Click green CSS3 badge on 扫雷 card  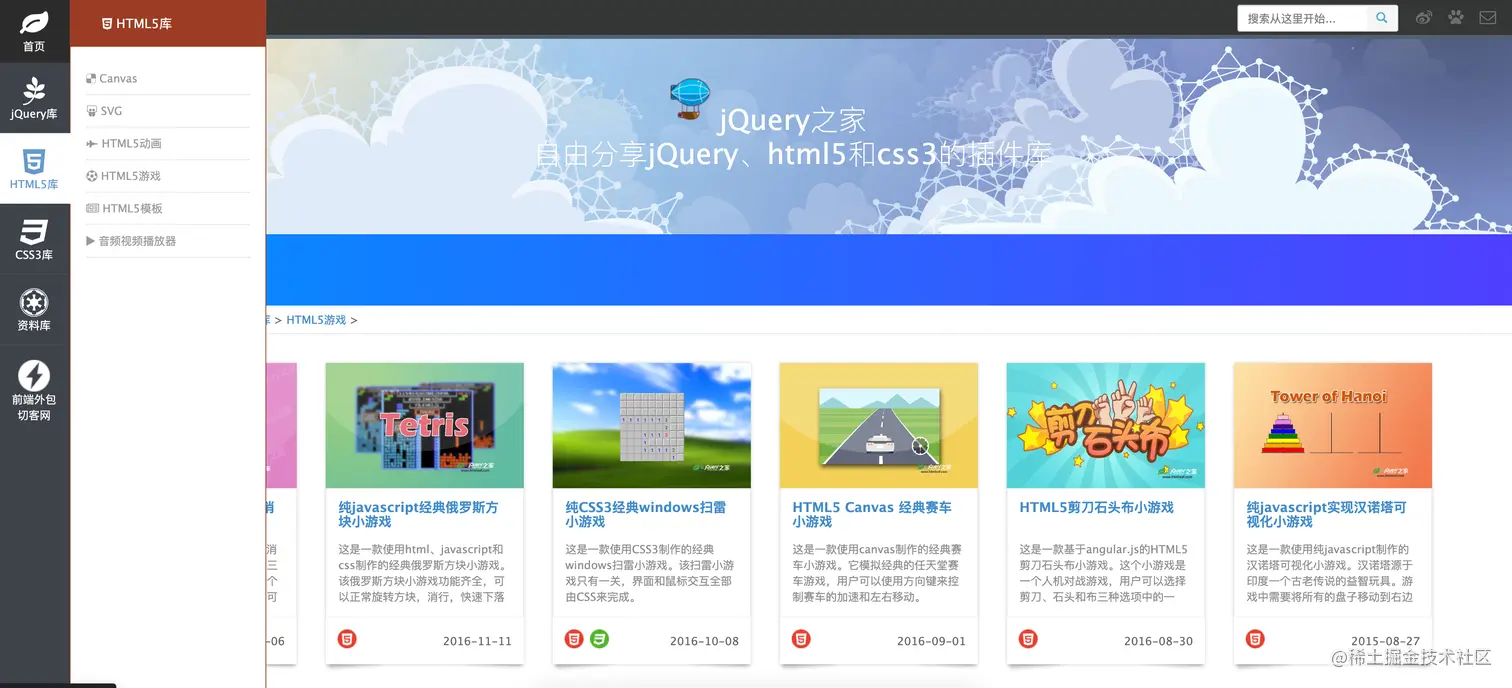(x=599, y=638)
